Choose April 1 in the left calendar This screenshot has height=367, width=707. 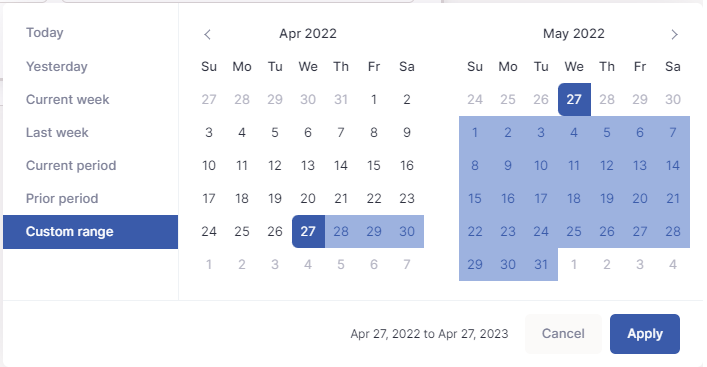[374, 99]
